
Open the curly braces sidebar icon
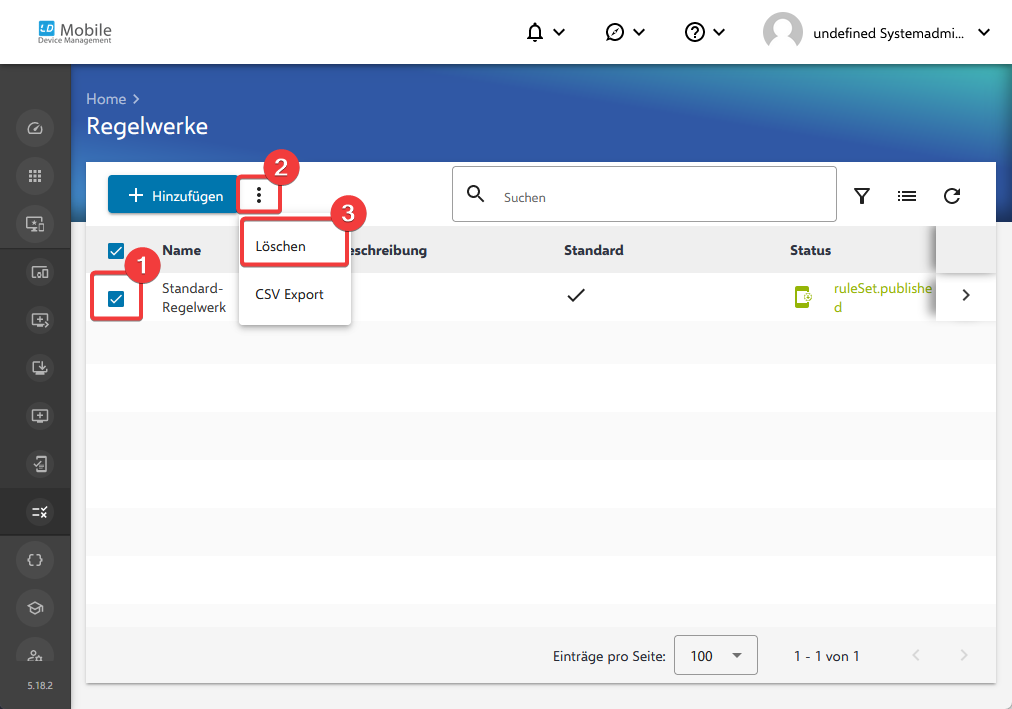(35, 560)
